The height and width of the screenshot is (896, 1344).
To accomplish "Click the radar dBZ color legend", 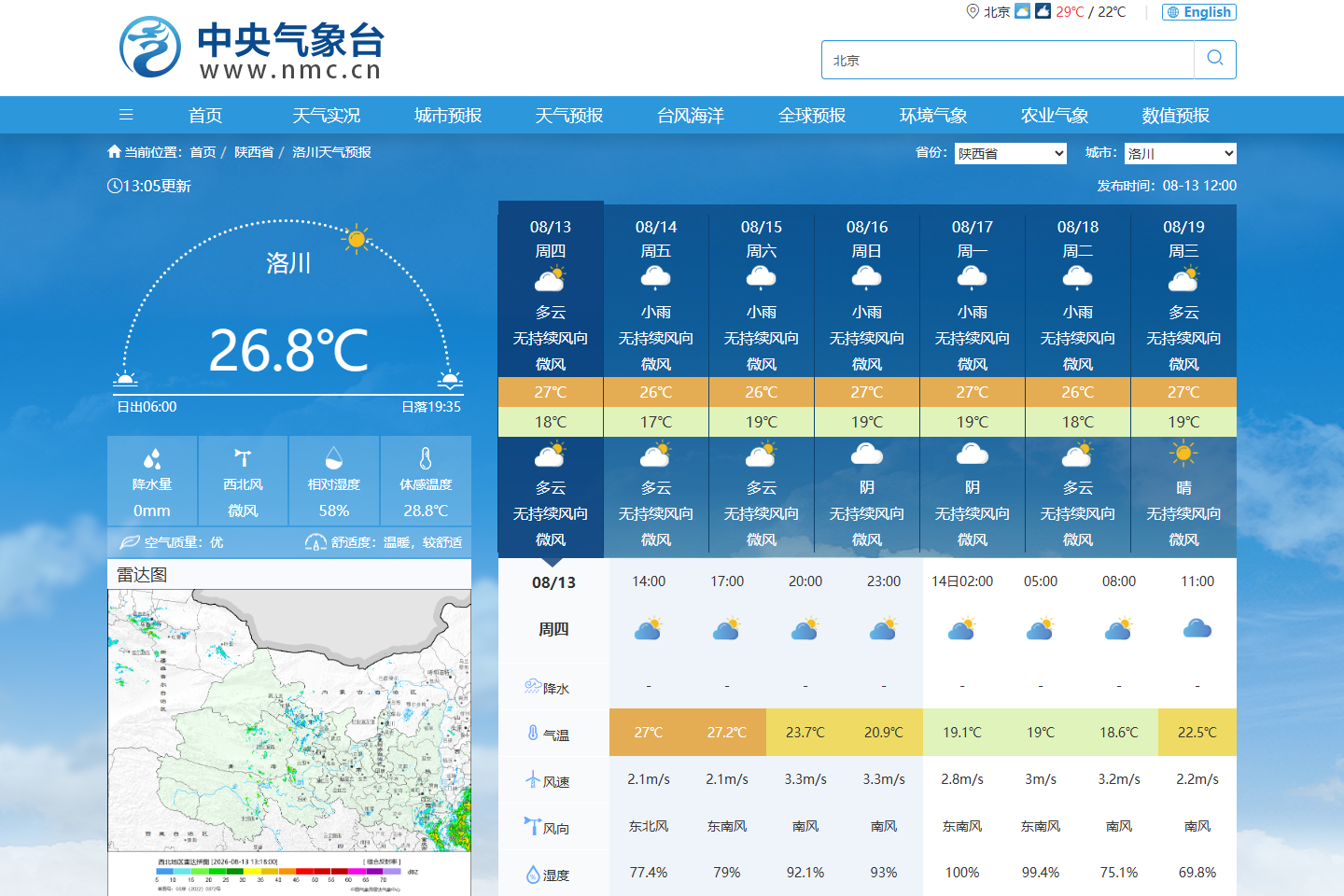I will tap(279, 874).
